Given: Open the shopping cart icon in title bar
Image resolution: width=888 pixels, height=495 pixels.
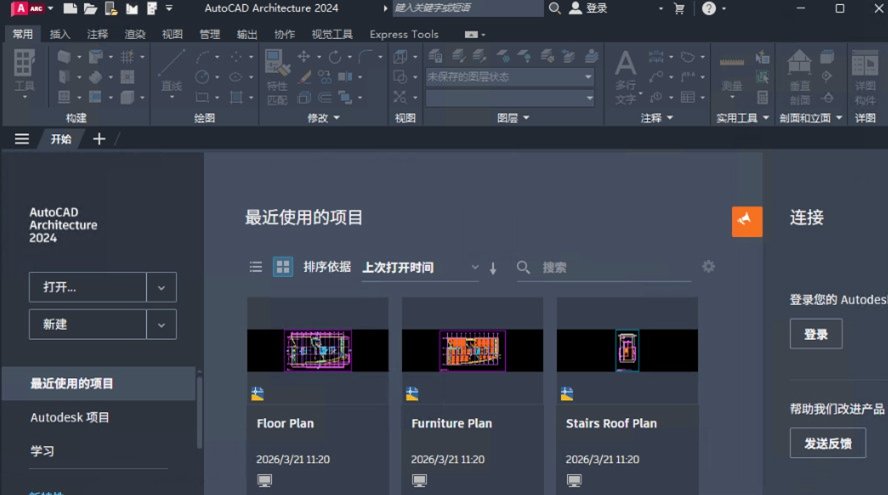Looking at the screenshot, I should click(x=679, y=8).
